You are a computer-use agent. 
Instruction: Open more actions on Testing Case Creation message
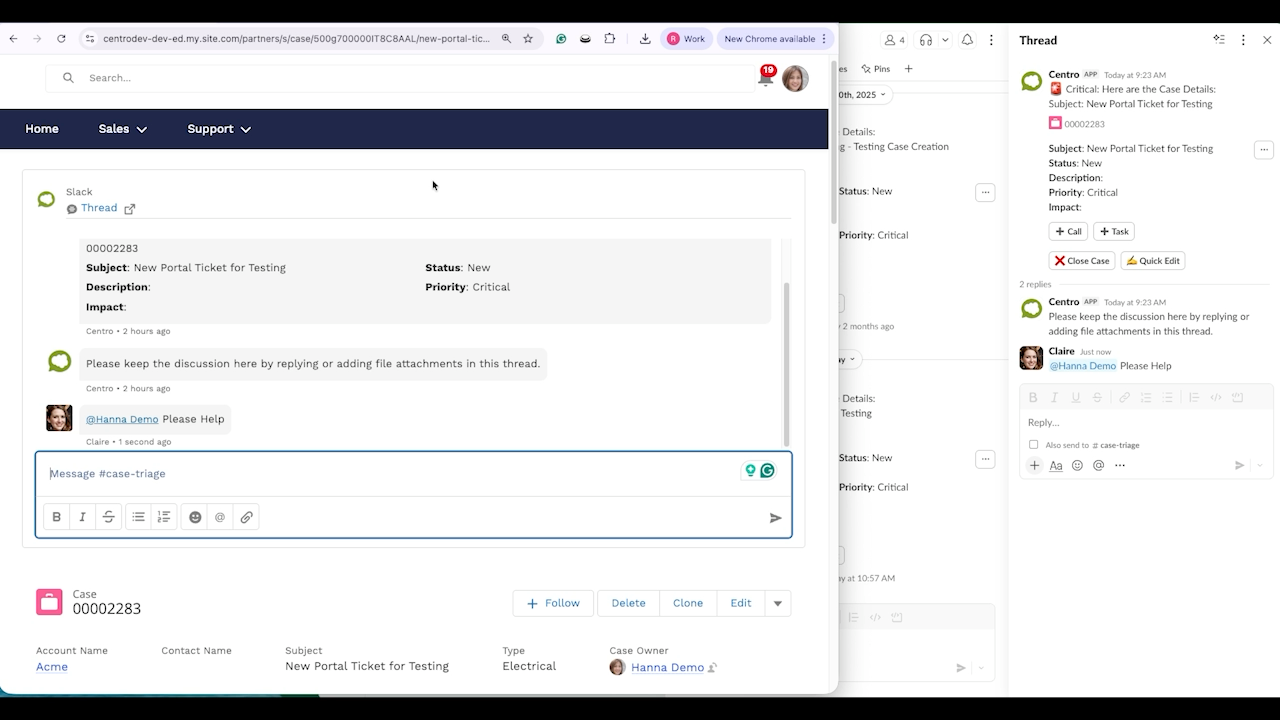coord(985,192)
